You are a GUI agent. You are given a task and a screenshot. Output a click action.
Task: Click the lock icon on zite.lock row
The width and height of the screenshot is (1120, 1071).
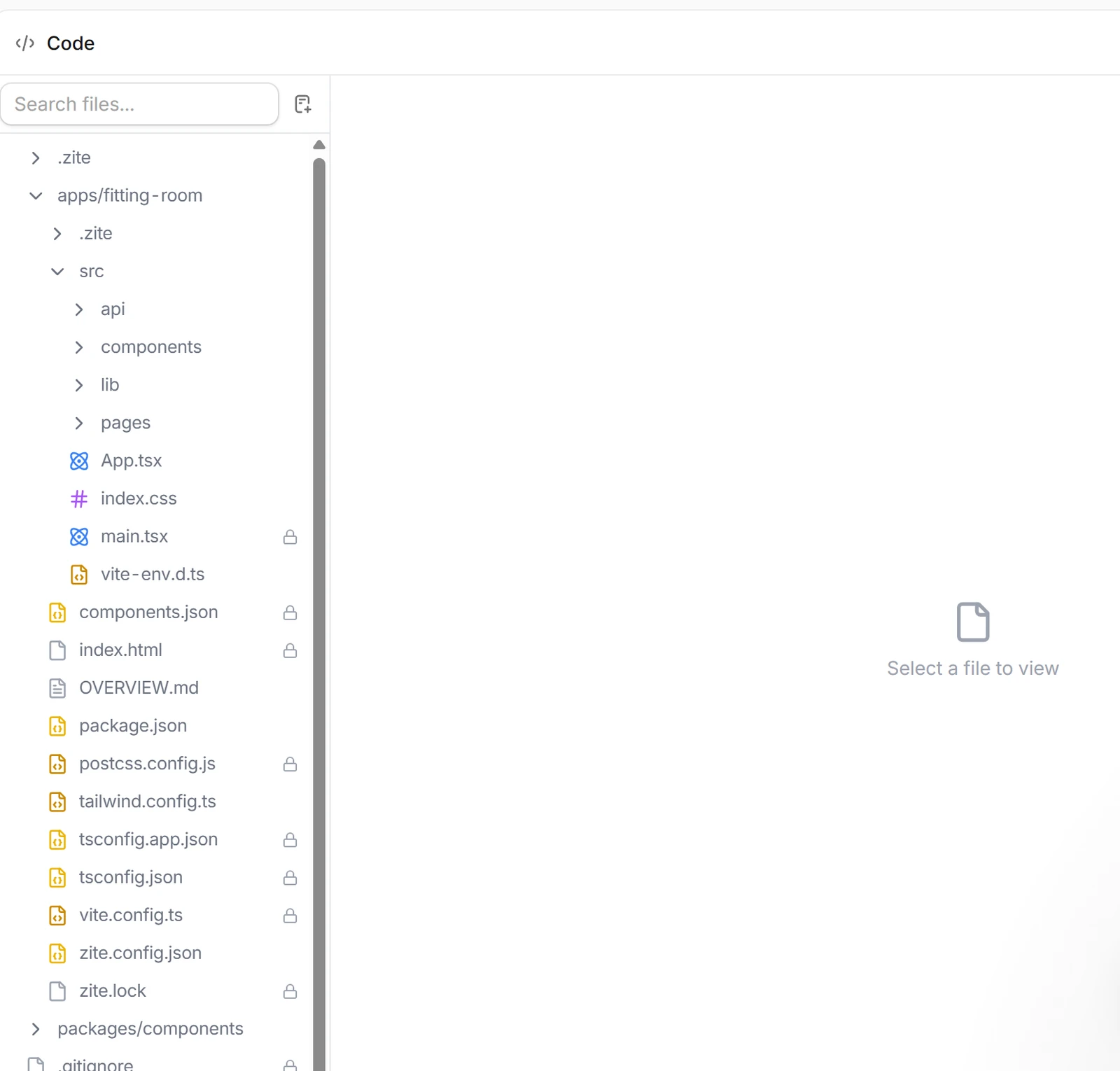pos(290,991)
